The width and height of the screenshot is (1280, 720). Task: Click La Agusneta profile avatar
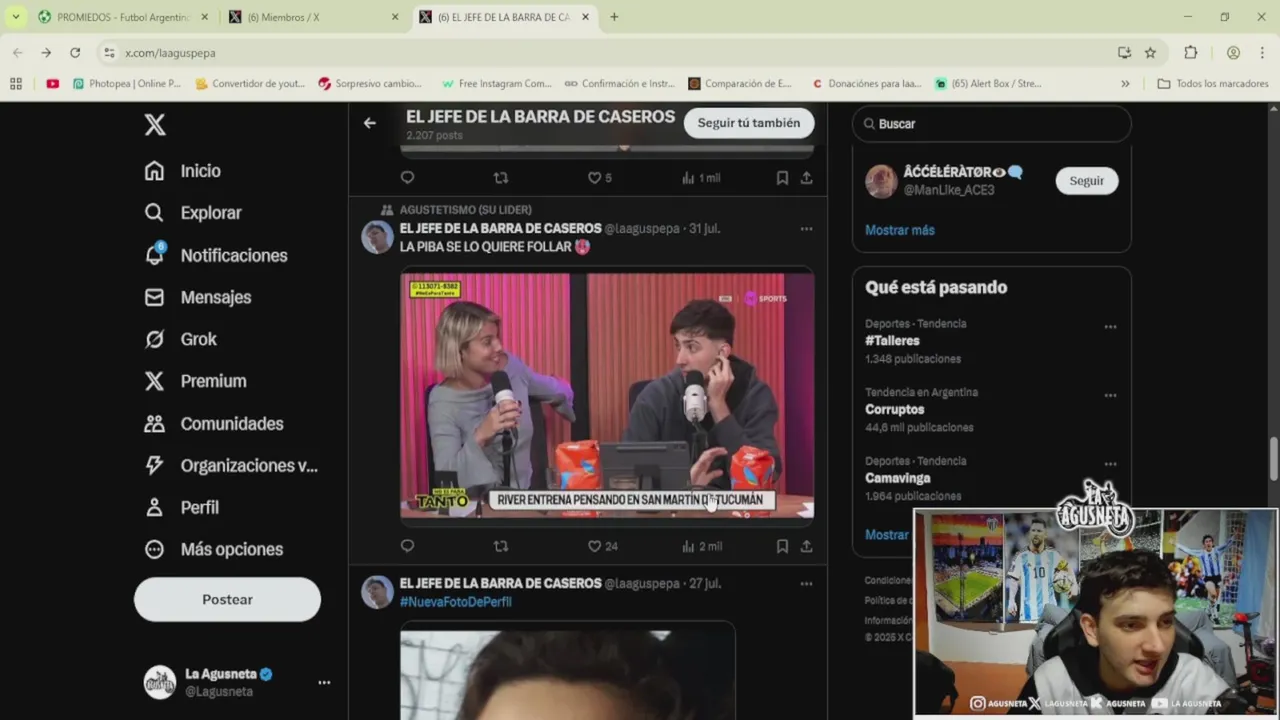coord(159,682)
